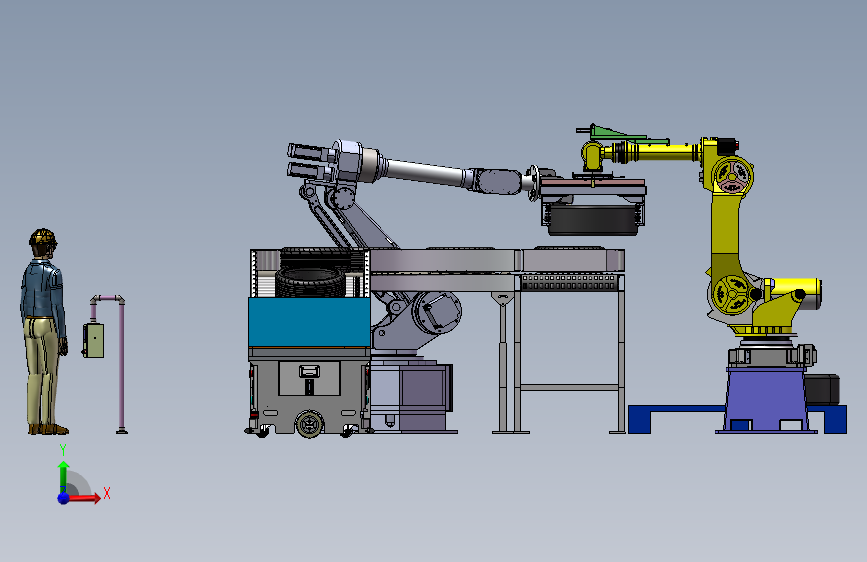867x562 pixels.
Task: Select the gray robot's long forearm
Action: pyautogui.click(x=426, y=171)
